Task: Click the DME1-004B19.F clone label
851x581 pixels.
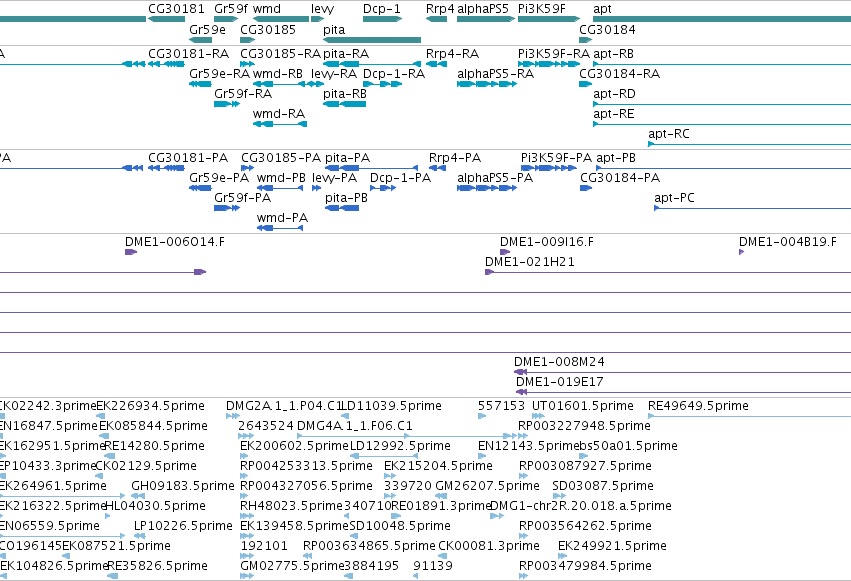Action: pyautogui.click(x=788, y=242)
